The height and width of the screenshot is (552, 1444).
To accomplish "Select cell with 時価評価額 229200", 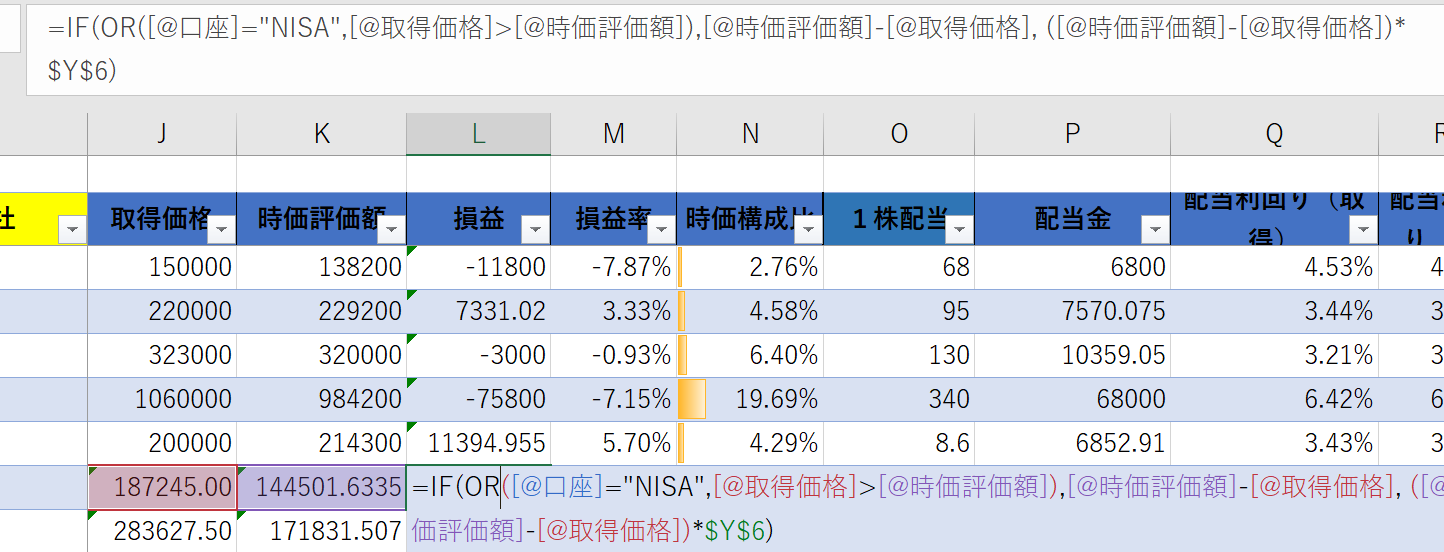I will pyautogui.click(x=321, y=311).
